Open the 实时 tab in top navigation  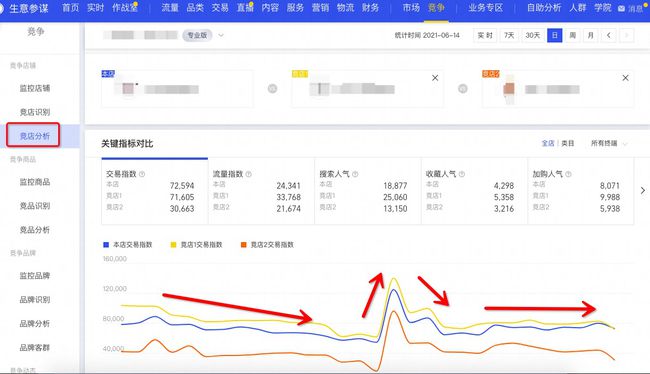point(95,8)
